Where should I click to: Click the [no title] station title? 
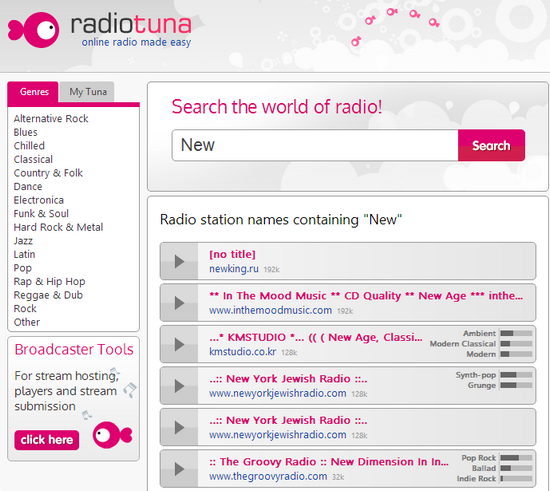pos(232,254)
